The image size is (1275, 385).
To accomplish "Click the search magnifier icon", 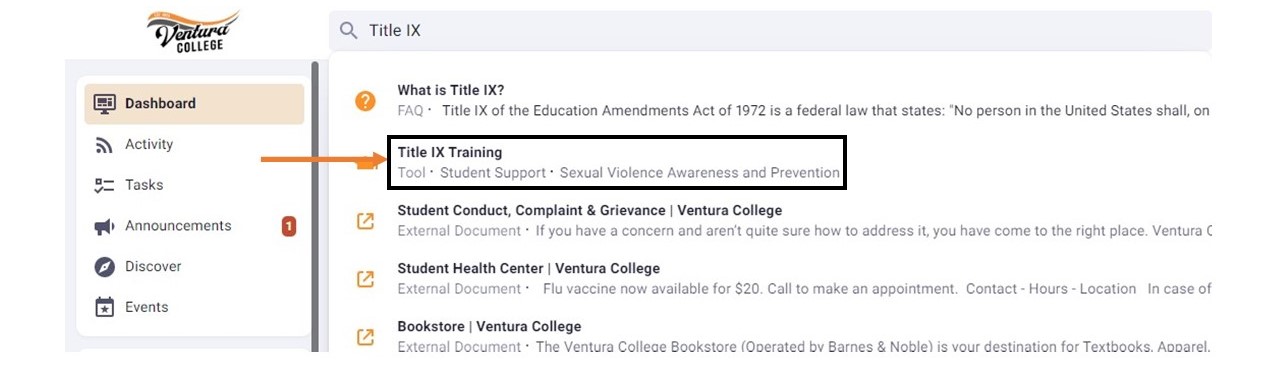I will pos(348,30).
